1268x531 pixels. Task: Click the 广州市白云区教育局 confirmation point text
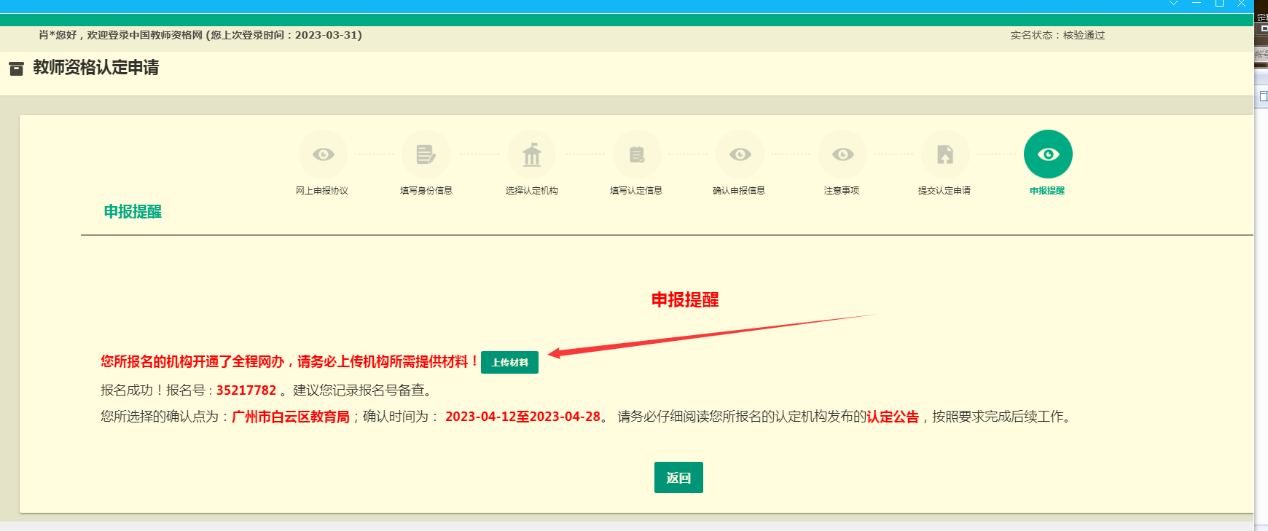(290, 417)
